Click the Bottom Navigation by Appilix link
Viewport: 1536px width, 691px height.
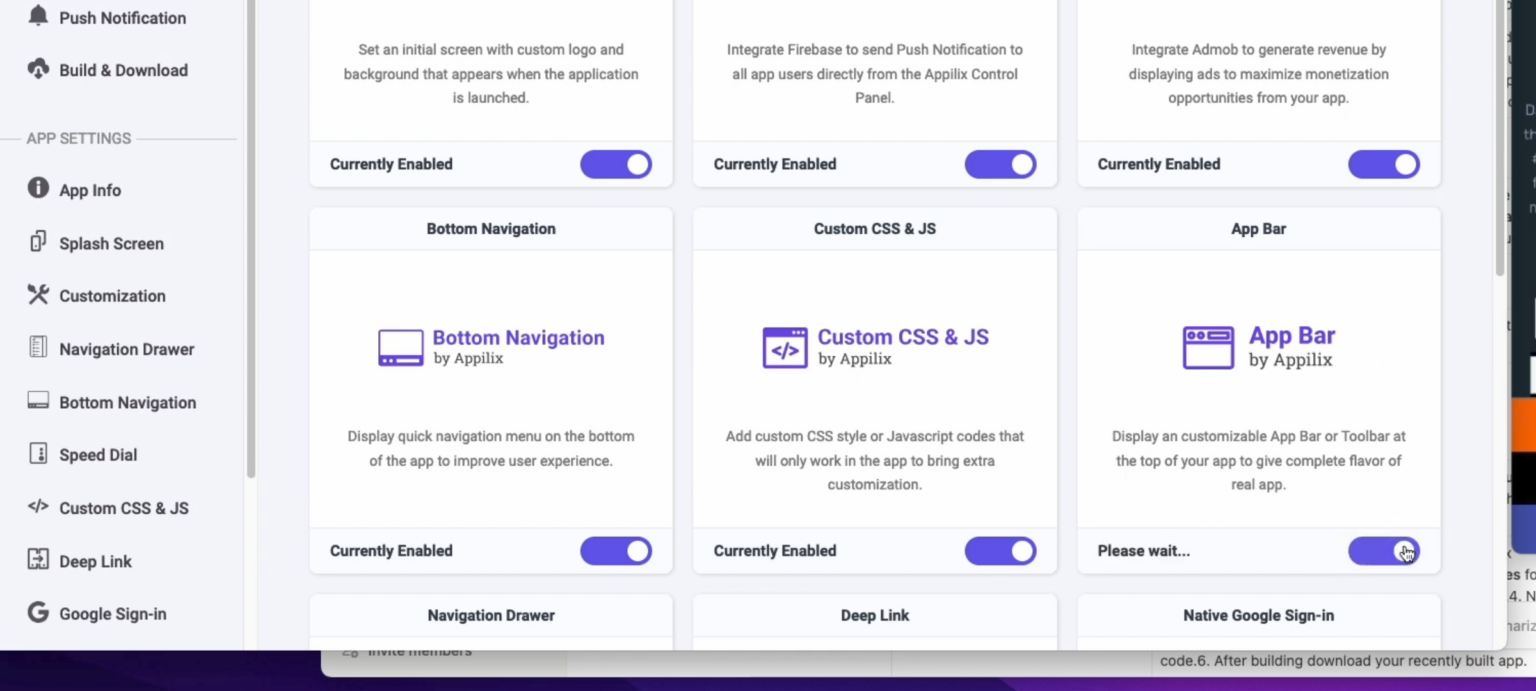point(518,337)
